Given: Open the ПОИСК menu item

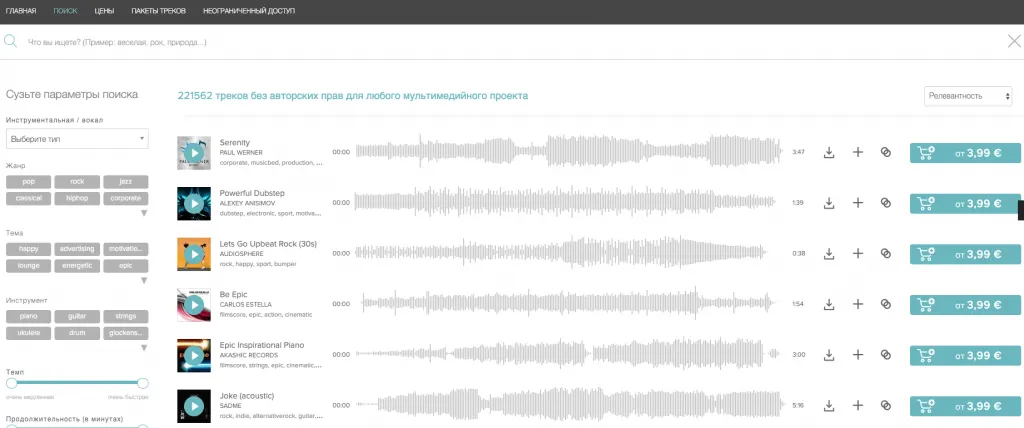Looking at the screenshot, I should coord(65,11).
